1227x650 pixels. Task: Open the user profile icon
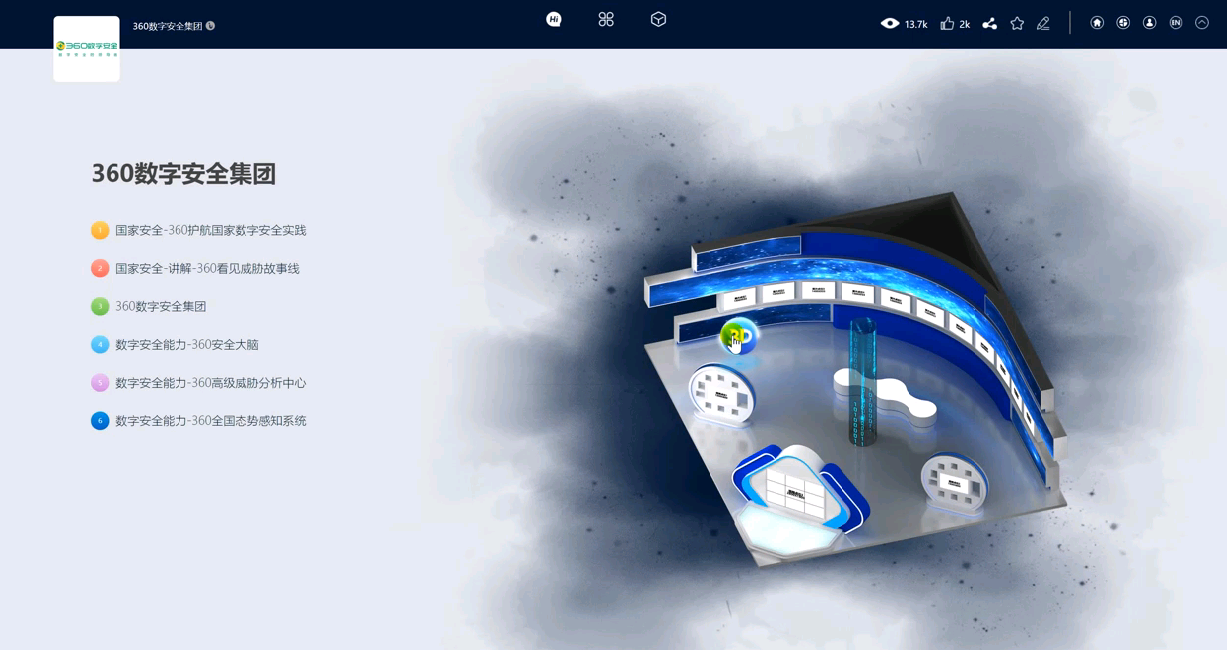(x=1149, y=23)
